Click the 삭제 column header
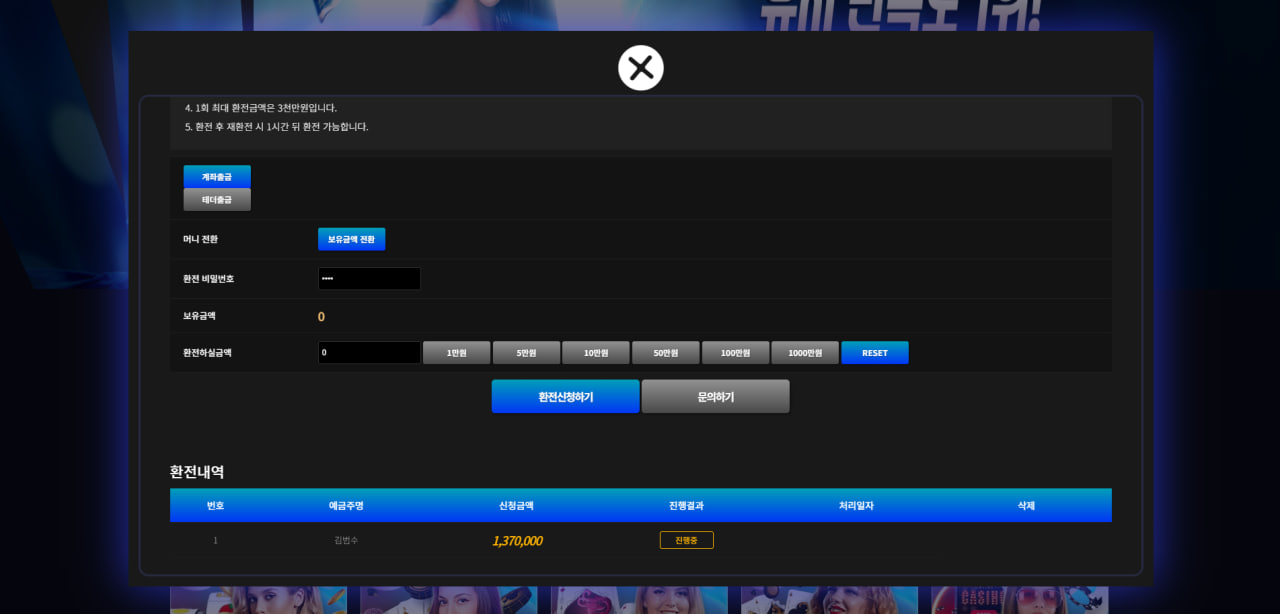The width and height of the screenshot is (1280, 614). coord(1026,506)
